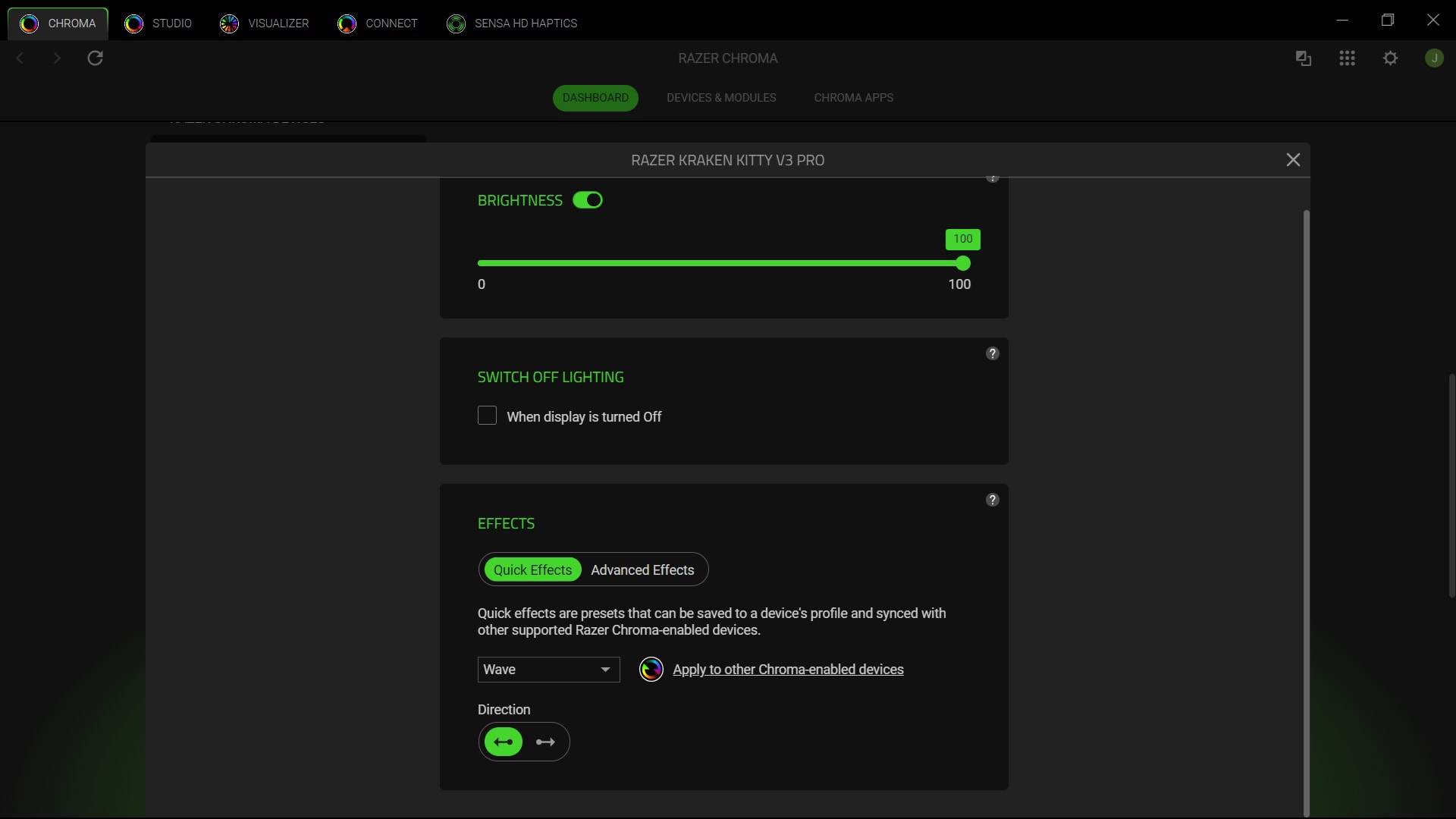Navigate back using the arrow

pos(19,58)
